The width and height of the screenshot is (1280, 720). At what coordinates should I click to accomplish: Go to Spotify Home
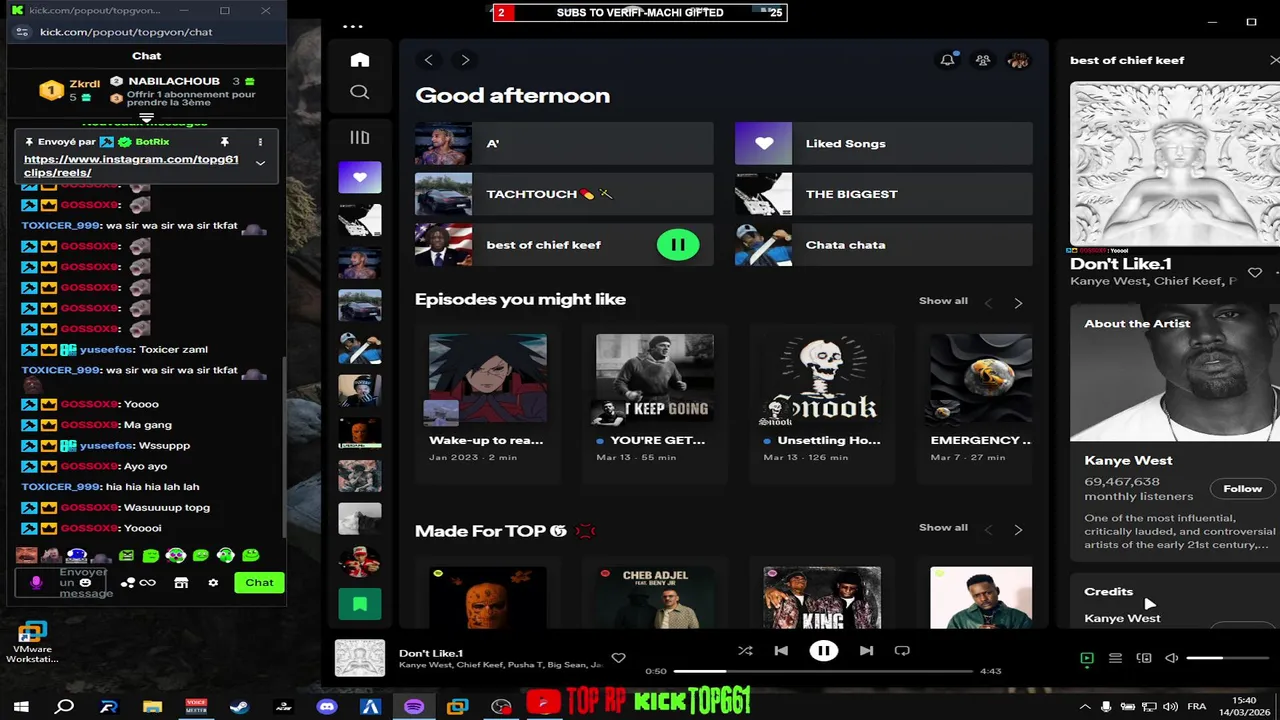pos(360,60)
